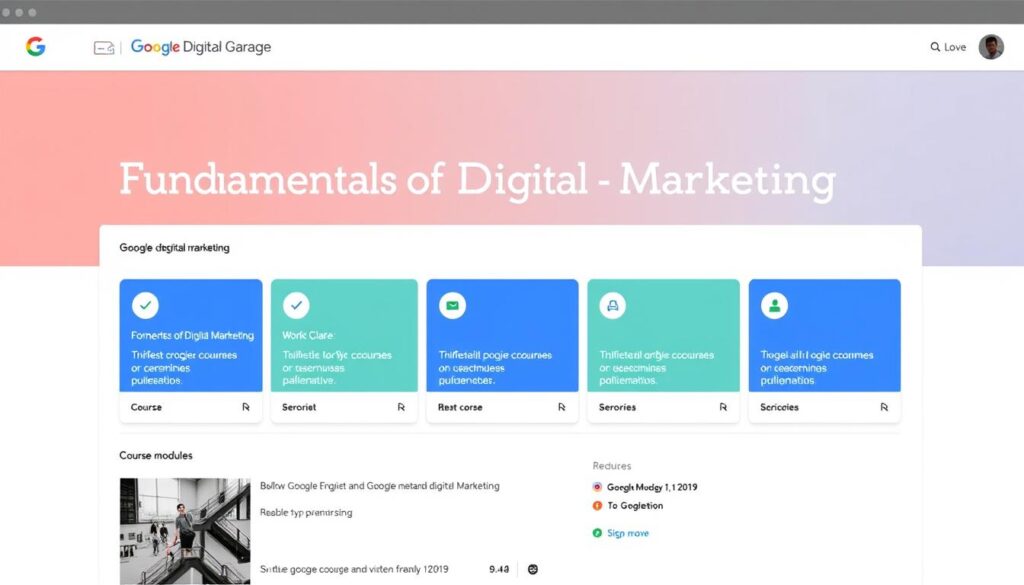Open the Work Clare course card
This screenshot has width=1024, height=585.
[344, 351]
